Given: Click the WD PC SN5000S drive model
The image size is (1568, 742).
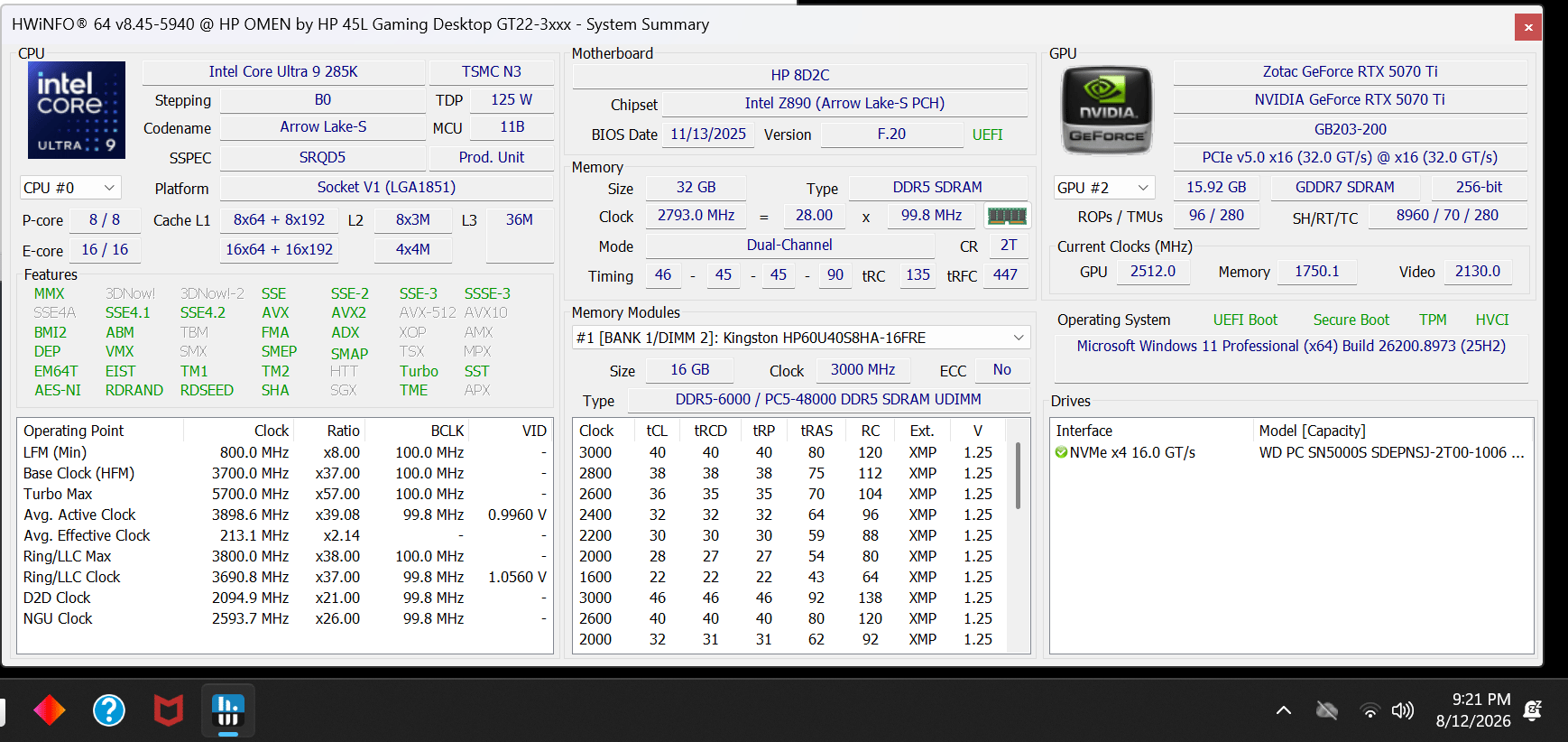Looking at the screenshot, I should pos(1391,452).
